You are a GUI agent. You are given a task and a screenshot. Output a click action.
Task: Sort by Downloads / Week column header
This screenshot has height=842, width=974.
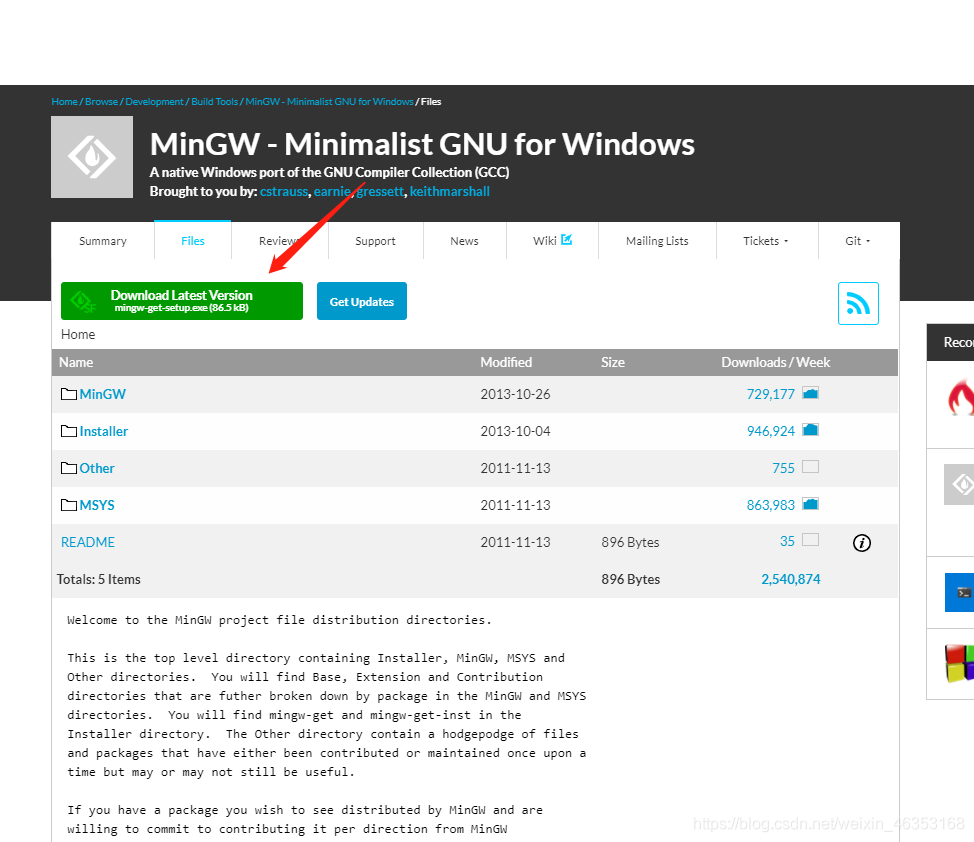point(775,362)
